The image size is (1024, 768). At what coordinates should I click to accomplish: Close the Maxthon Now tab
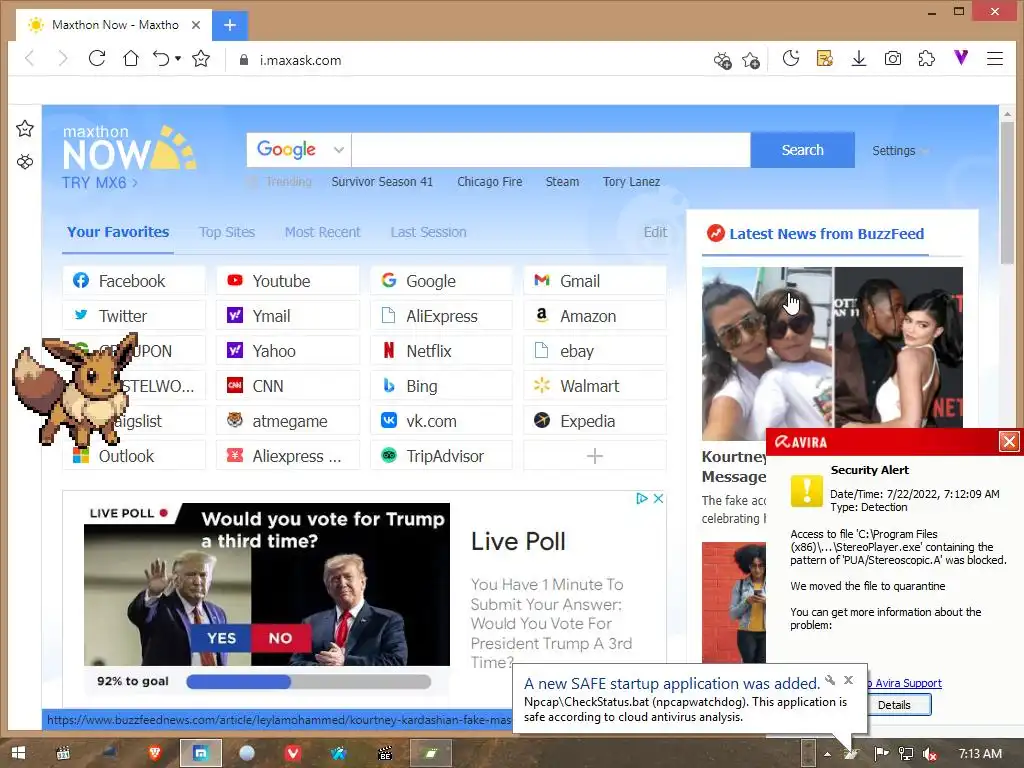196,25
